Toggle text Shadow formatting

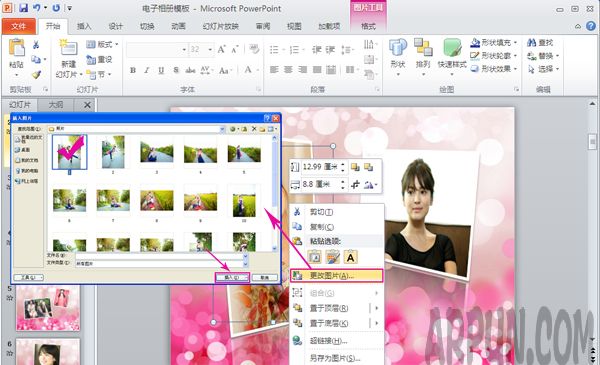pos(176,70)
